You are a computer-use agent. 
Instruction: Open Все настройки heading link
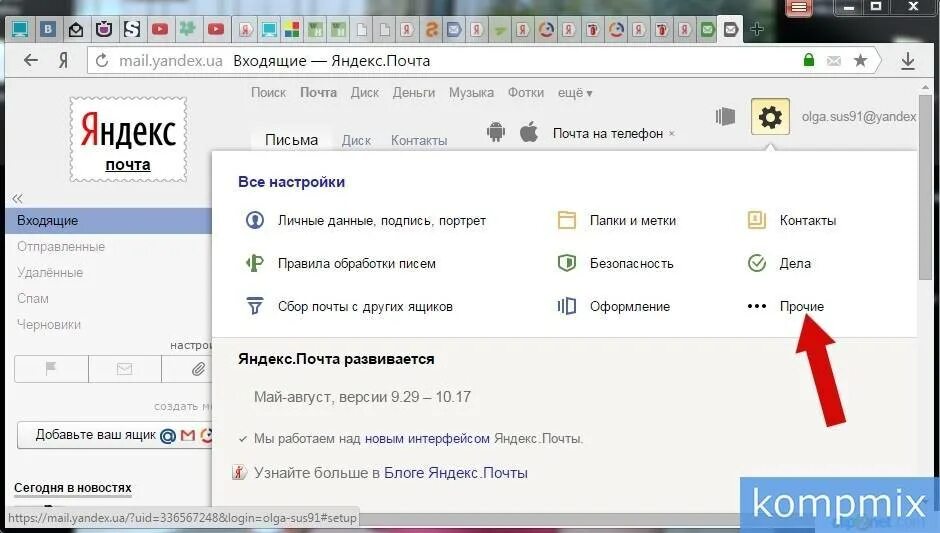pyautogui.click(x=291, y=182)
